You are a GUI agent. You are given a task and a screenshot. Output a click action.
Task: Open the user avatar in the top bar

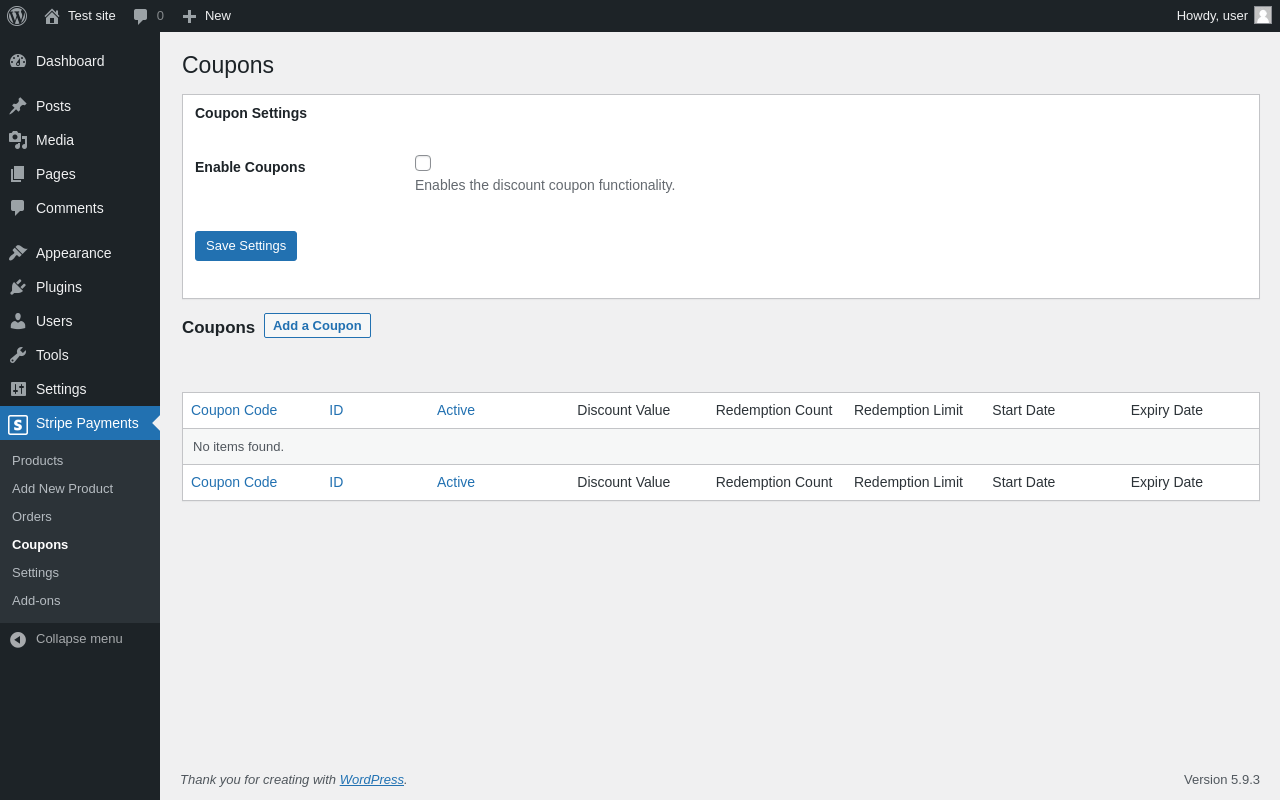[1263, 15]
